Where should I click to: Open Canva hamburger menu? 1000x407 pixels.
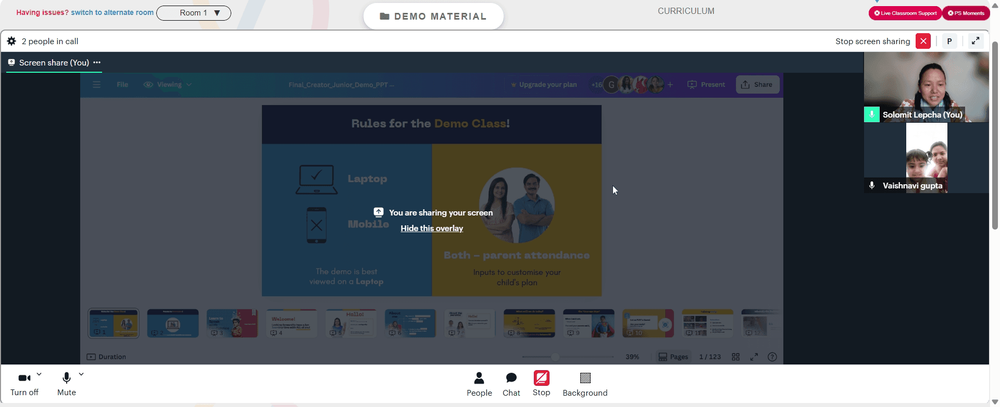tap(97, 84)
